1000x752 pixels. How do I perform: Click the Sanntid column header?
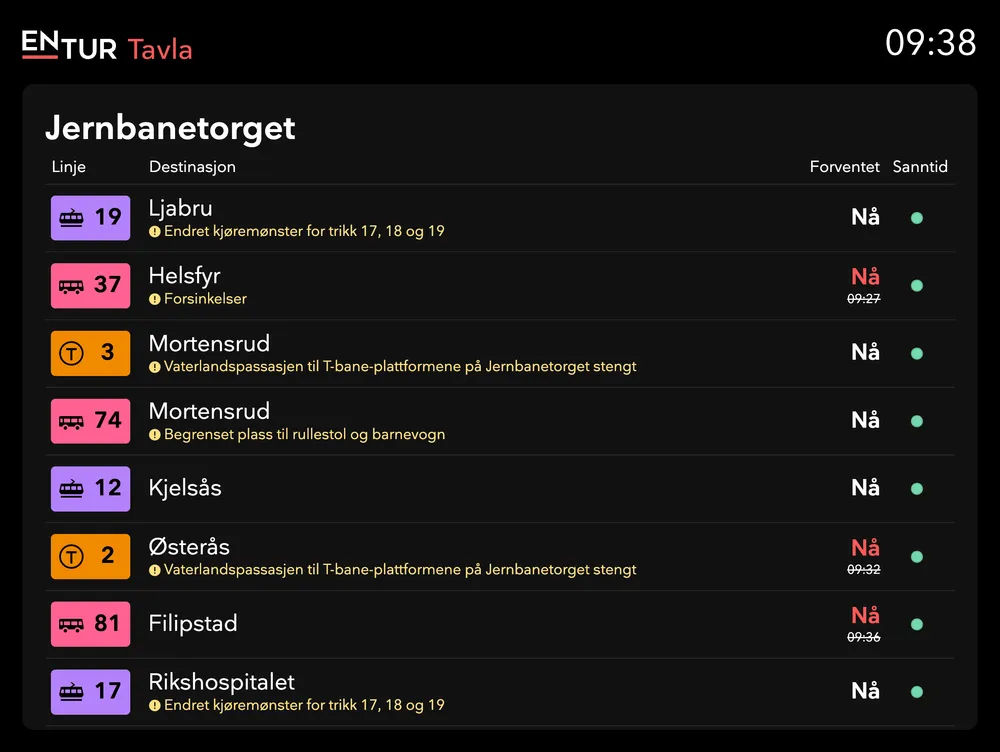pos(920,167)
